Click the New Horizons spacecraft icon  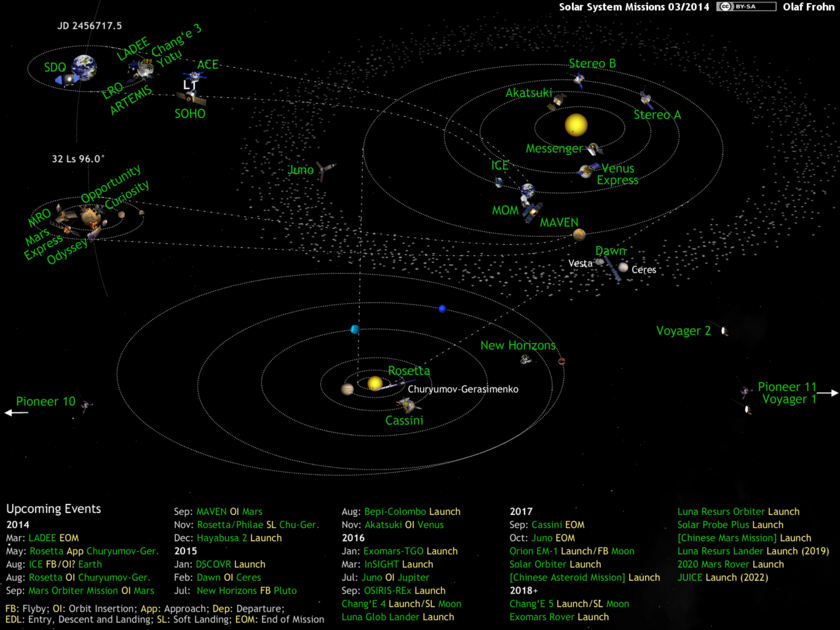click(x=526, y=359)
